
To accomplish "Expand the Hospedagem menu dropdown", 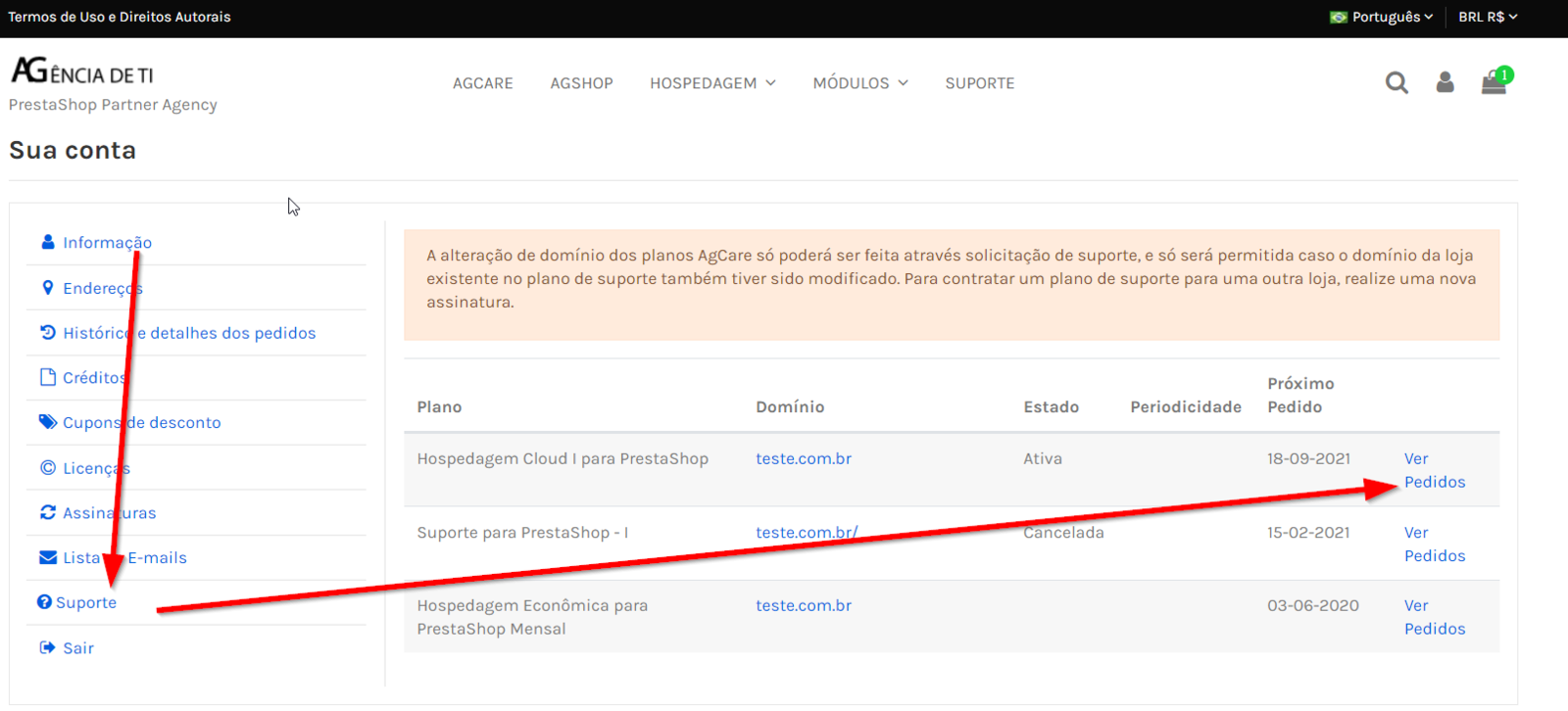I will coord(712,83).
